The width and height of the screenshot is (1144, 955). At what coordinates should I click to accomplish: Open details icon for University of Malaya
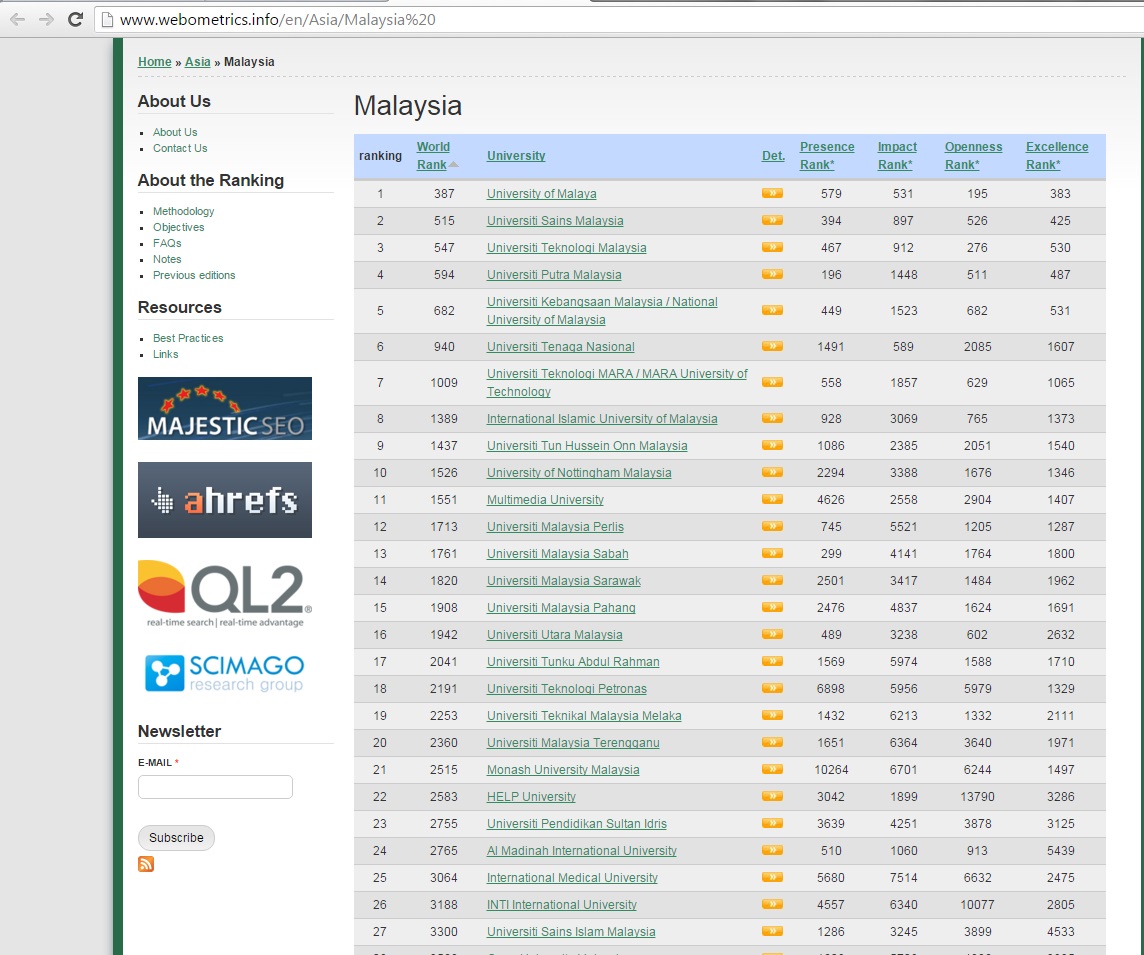tap(771, 193)
